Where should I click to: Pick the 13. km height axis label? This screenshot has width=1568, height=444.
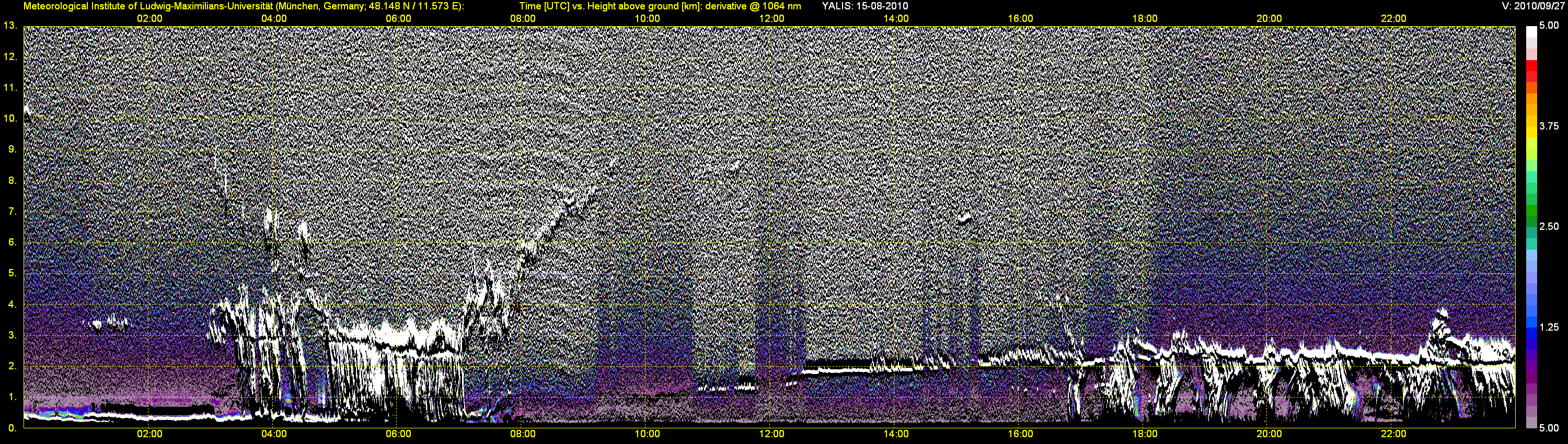point(10,26)
